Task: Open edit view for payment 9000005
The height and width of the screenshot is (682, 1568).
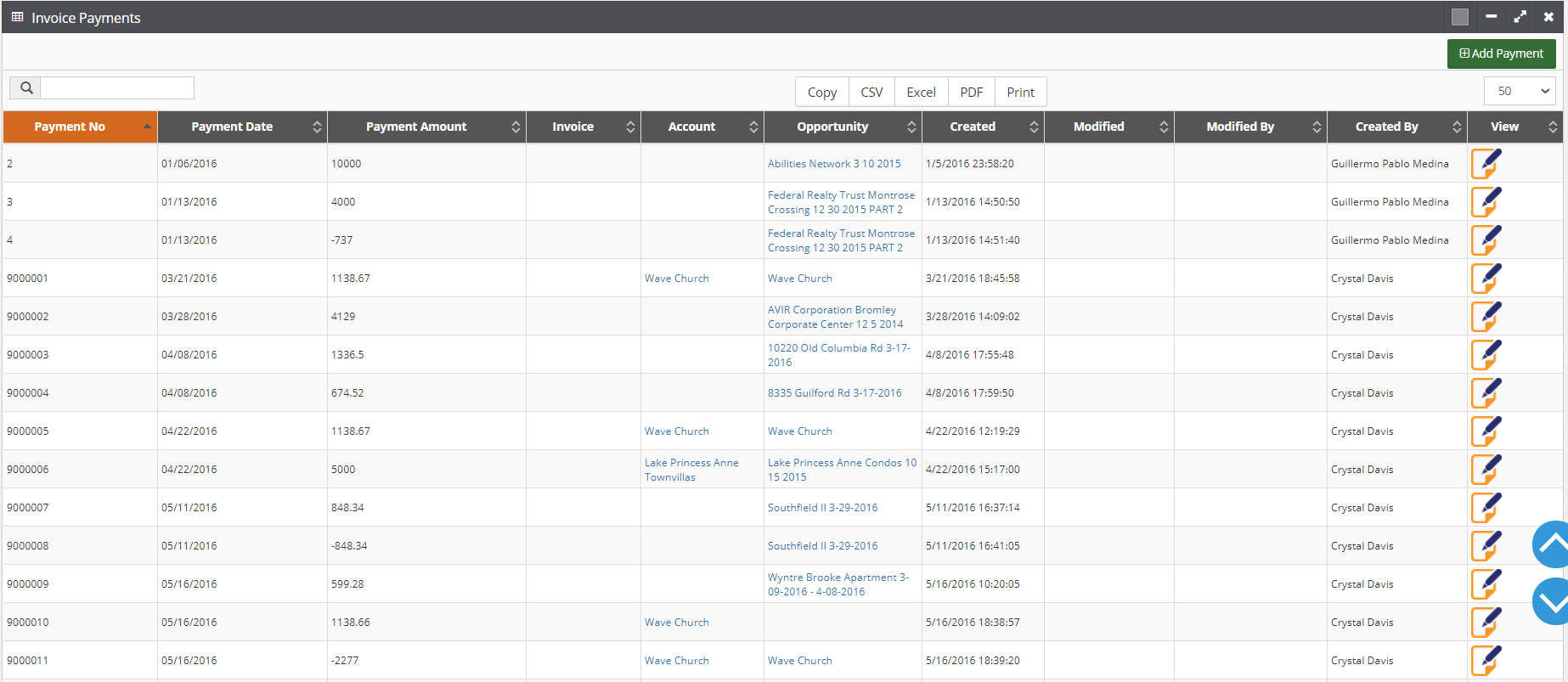Action: (1486, 431)
